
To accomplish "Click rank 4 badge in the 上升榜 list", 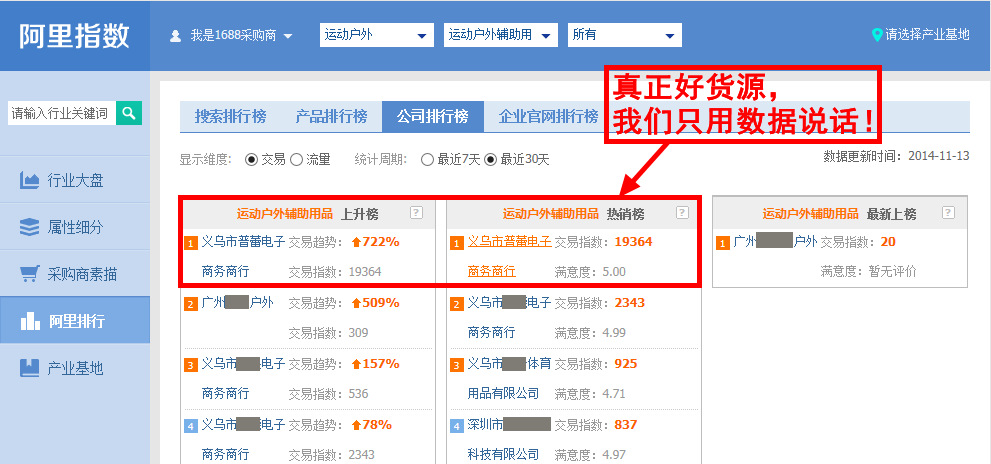I will tap(191, 427).
